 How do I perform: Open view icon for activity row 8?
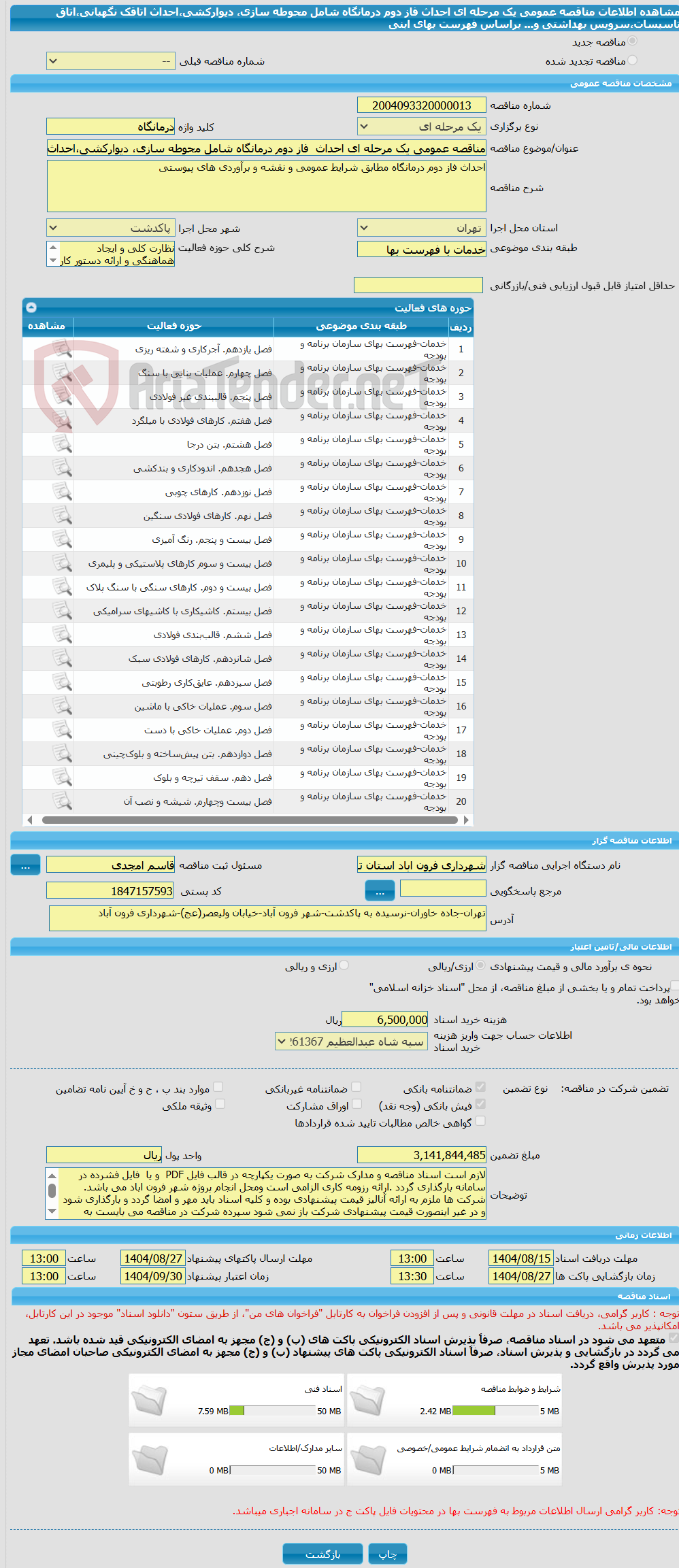click(x=62, y=516)
